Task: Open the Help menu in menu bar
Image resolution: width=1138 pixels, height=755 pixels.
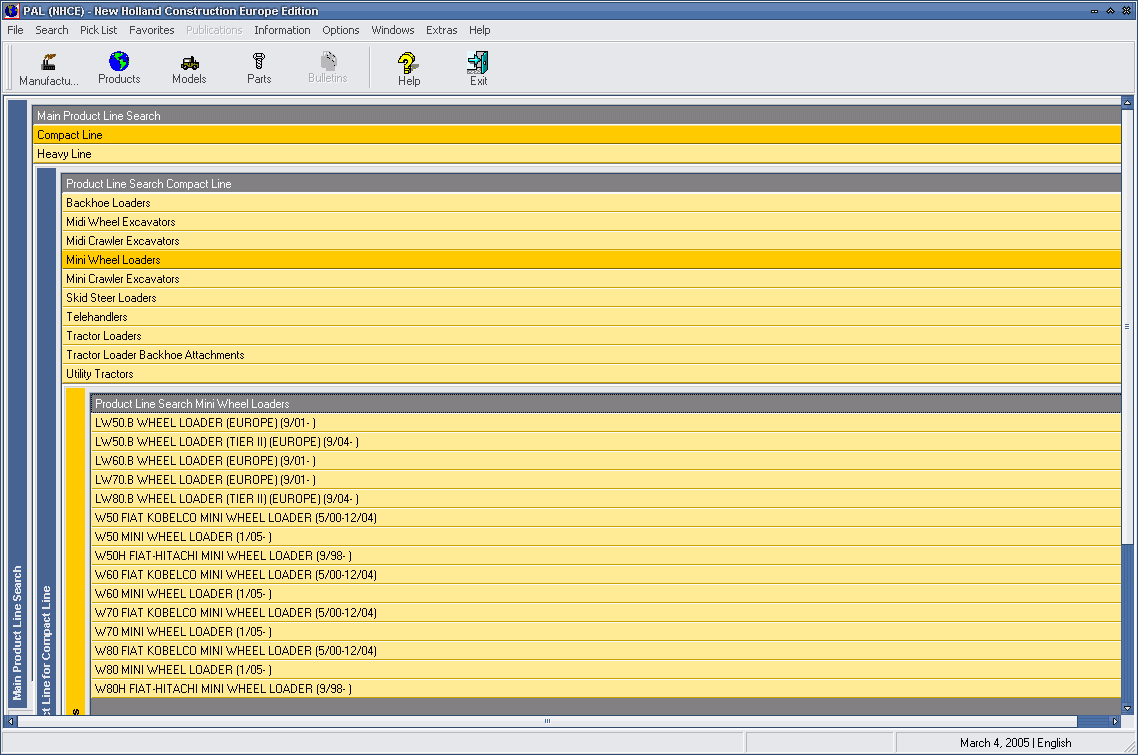Action: coord(480,30)
